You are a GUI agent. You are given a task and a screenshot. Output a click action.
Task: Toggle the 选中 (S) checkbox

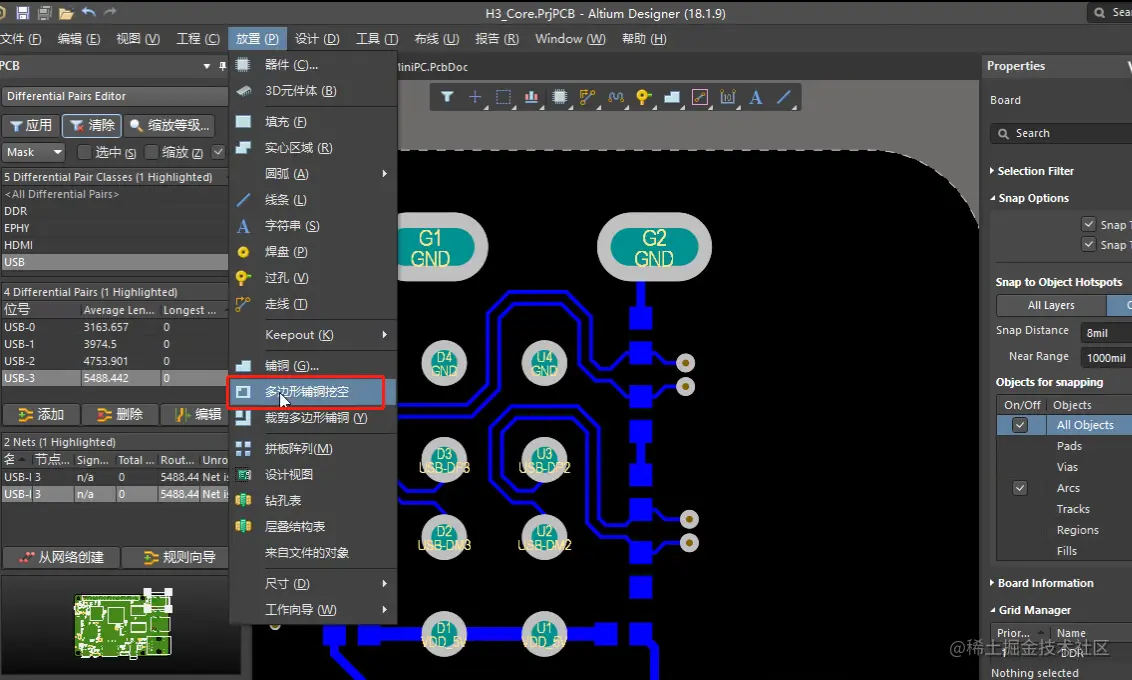pyautogui.click(x=84, y=152)
